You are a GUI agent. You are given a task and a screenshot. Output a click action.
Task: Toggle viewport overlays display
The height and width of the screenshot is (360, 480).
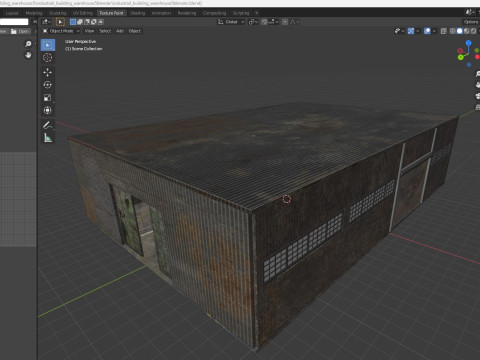tap(427, 31)
